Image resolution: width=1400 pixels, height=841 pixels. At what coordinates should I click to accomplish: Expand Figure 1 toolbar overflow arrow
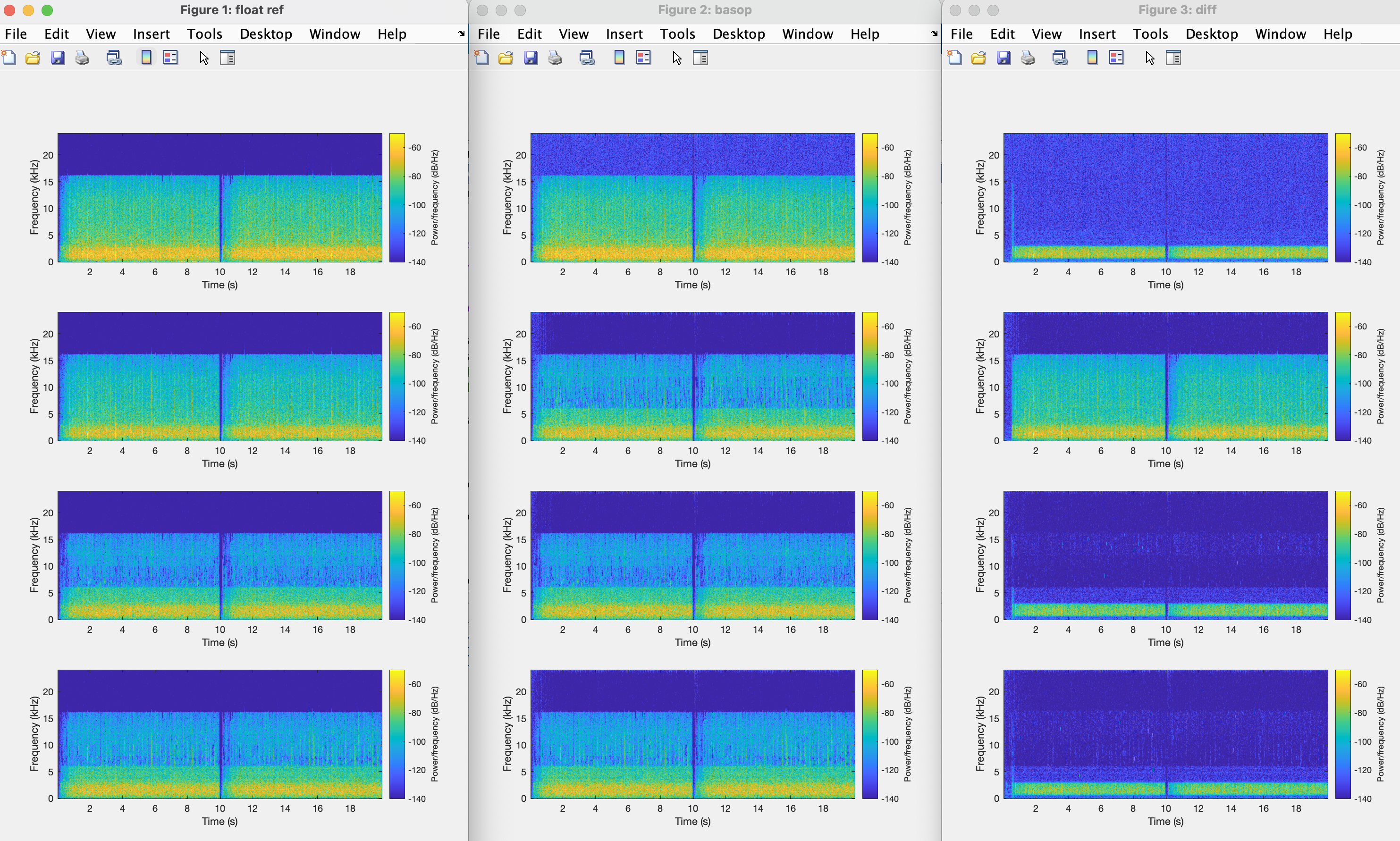pos(461,34)
